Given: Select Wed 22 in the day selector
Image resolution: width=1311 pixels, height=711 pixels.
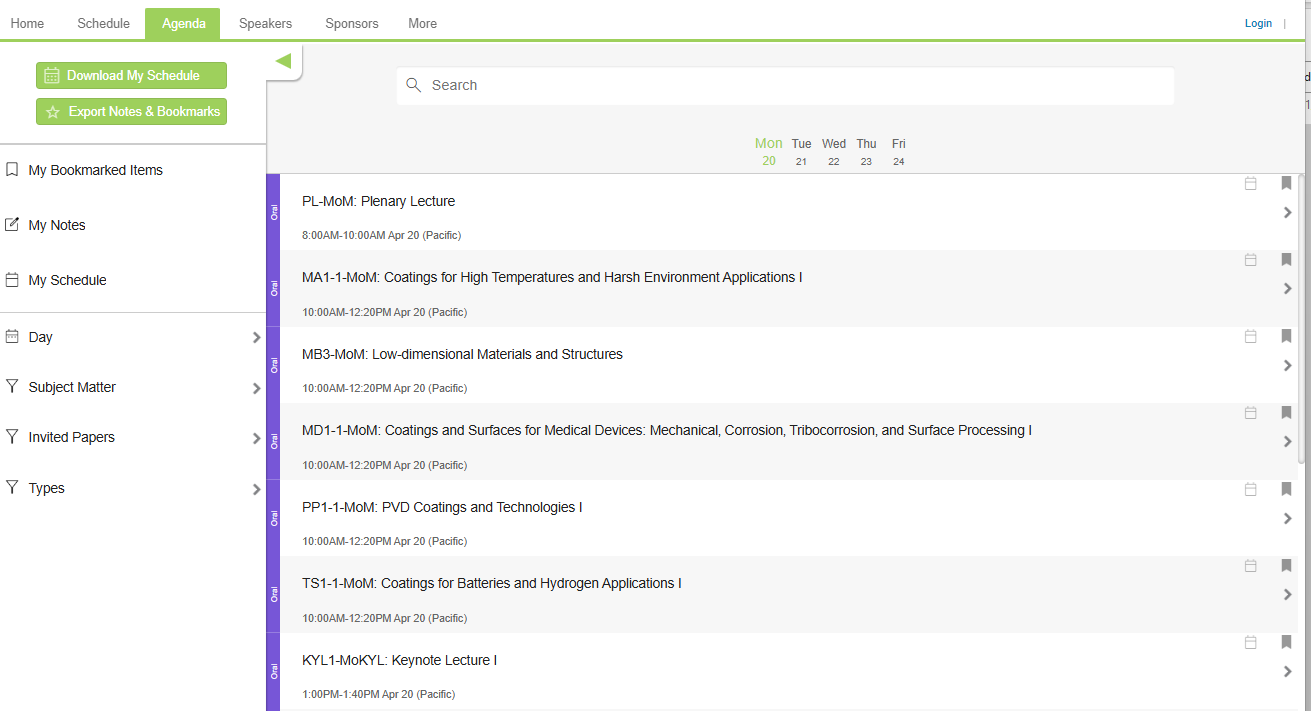Looking at the screenshot, I should click(834, 152).
